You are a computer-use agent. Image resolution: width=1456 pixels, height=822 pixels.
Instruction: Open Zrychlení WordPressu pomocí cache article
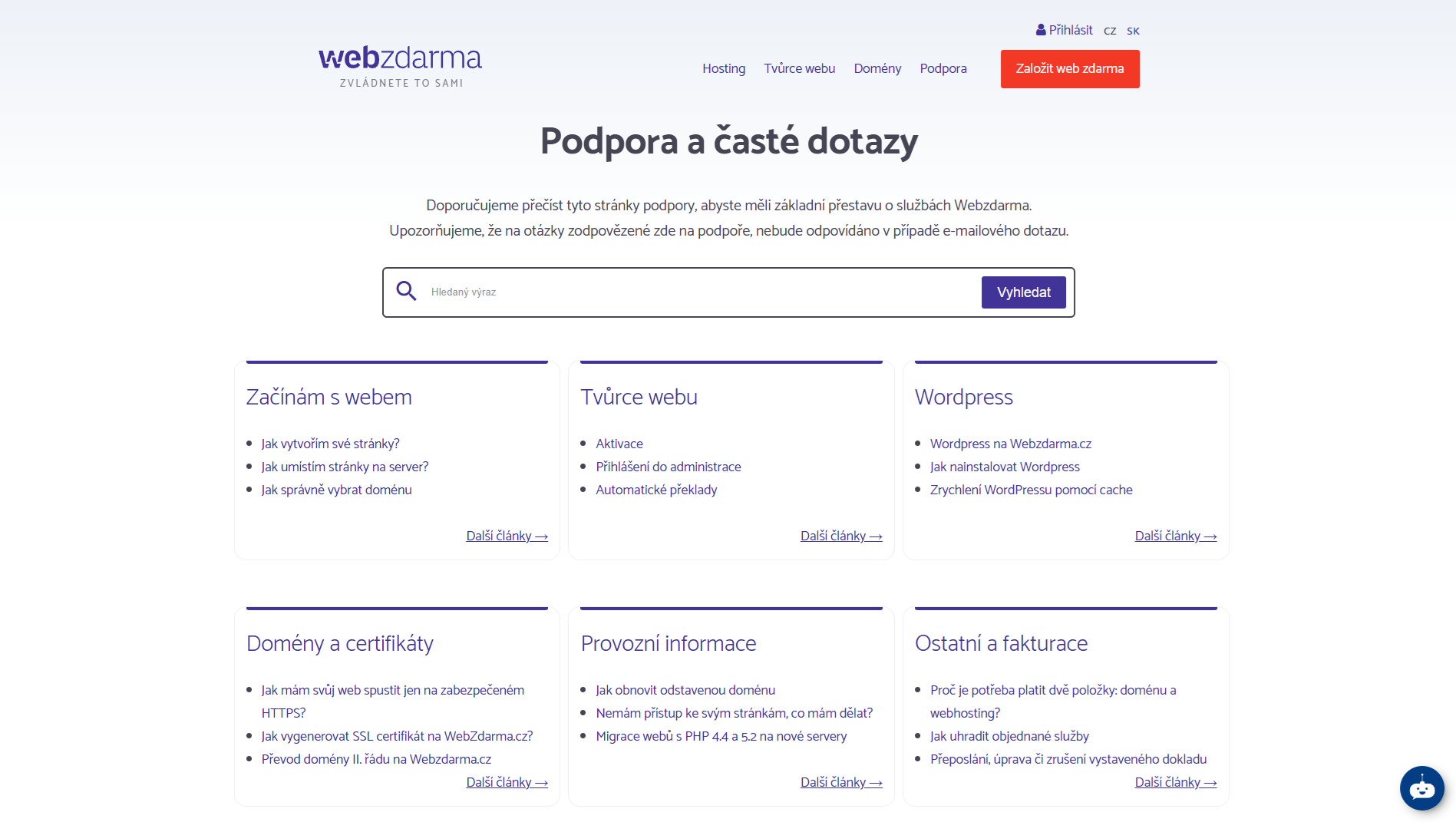click(x=1032, y=490)
